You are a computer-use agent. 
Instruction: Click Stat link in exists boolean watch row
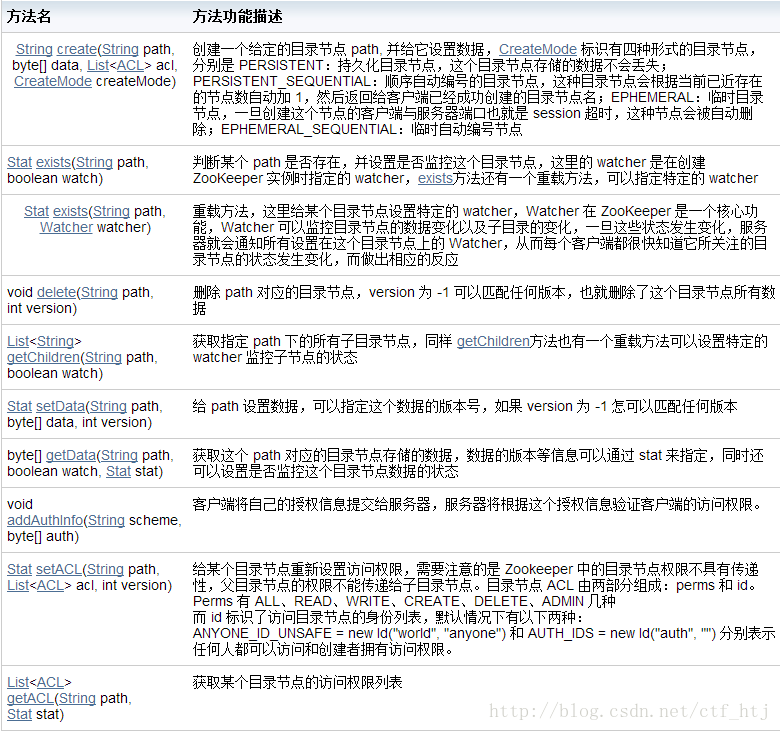pyautogui.click(x=19, y=162)
